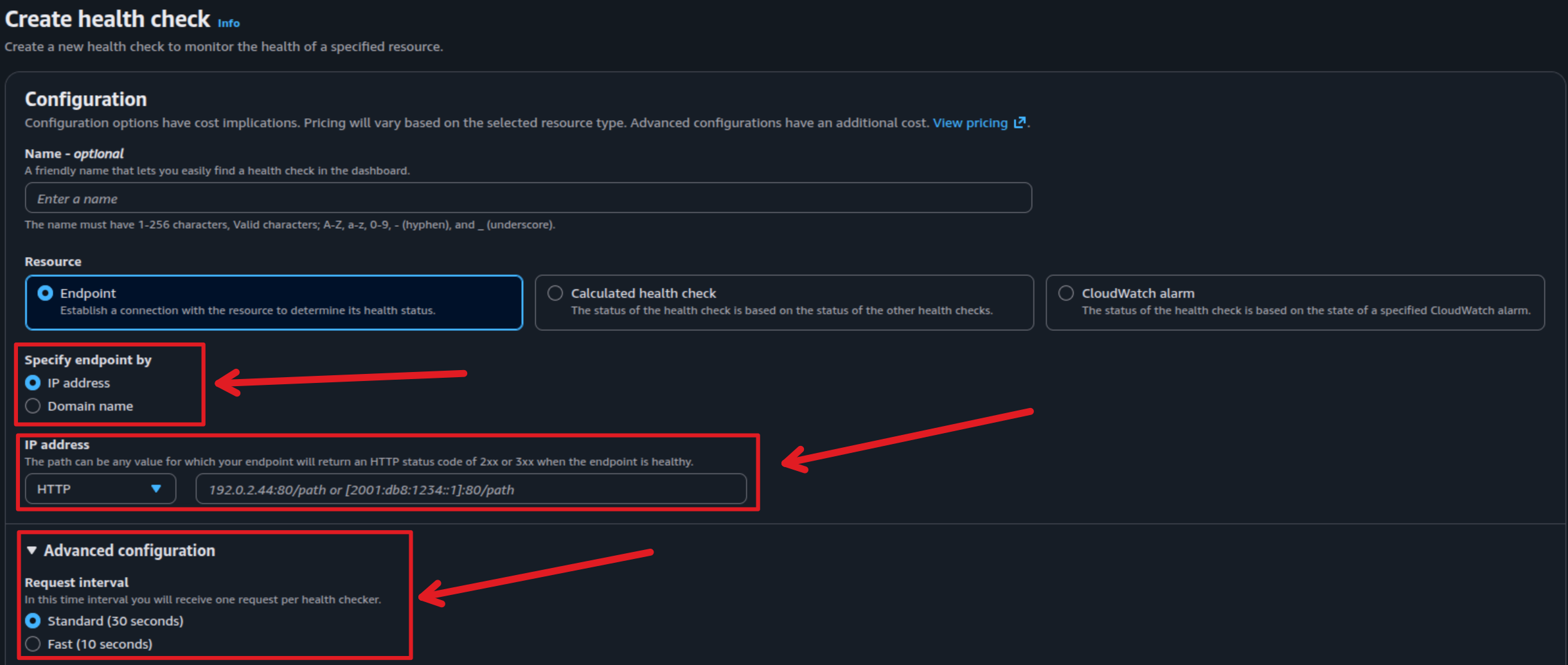This screenshot has width=1568, height=665.
Task: Select the Endpoint resource radio button
Action: (x=45, y=293)
